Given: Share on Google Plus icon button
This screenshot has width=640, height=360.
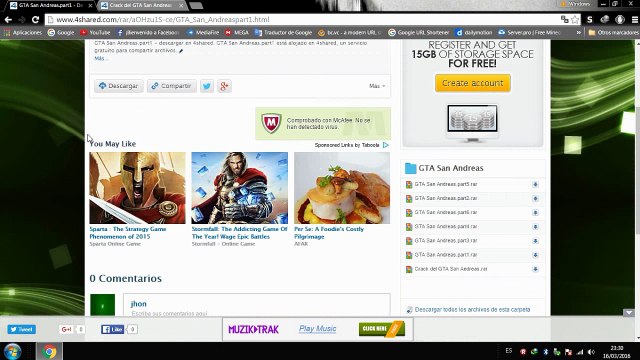Looking at the screenshot, I should 224,86.
